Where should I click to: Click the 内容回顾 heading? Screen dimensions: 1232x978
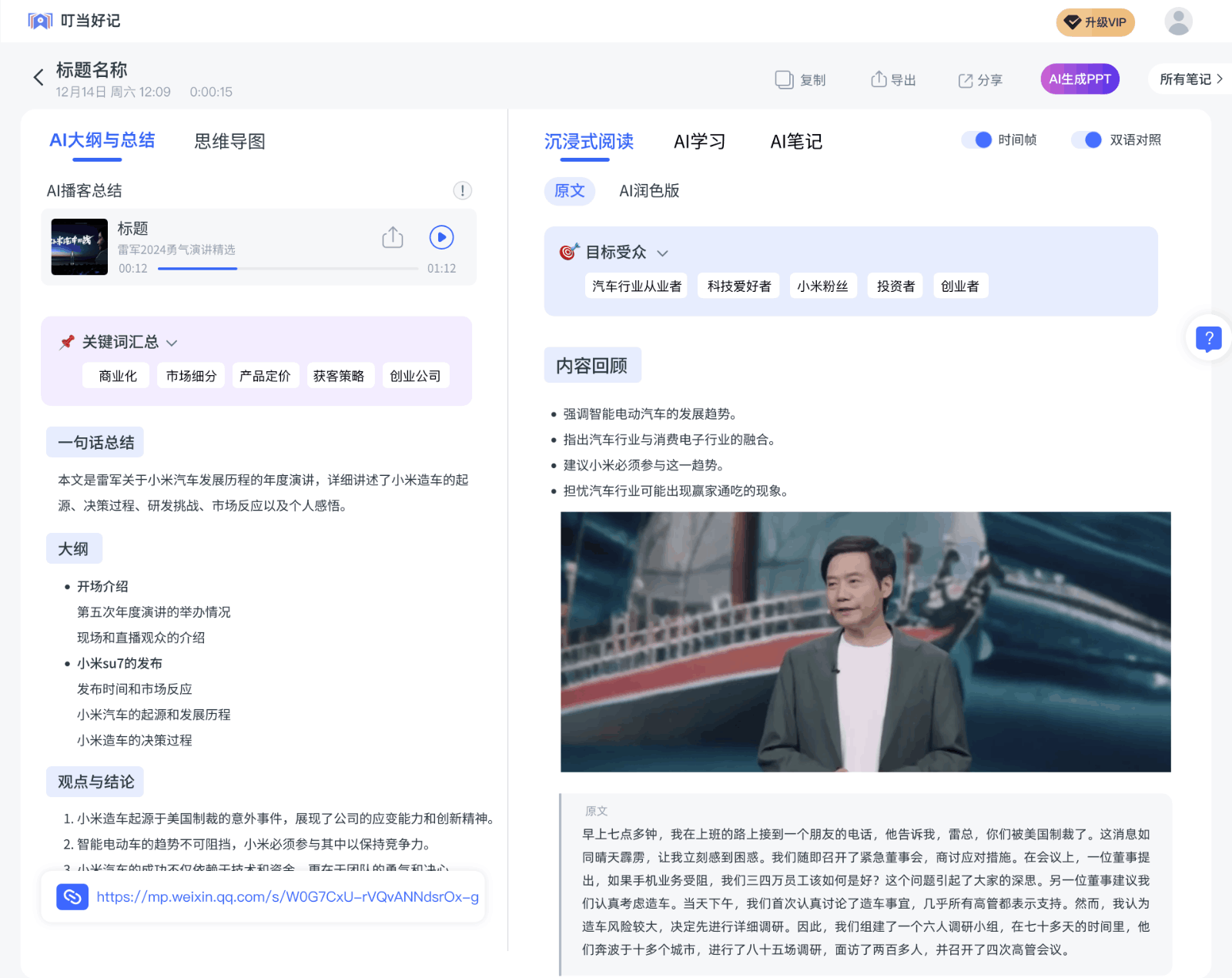592,365
